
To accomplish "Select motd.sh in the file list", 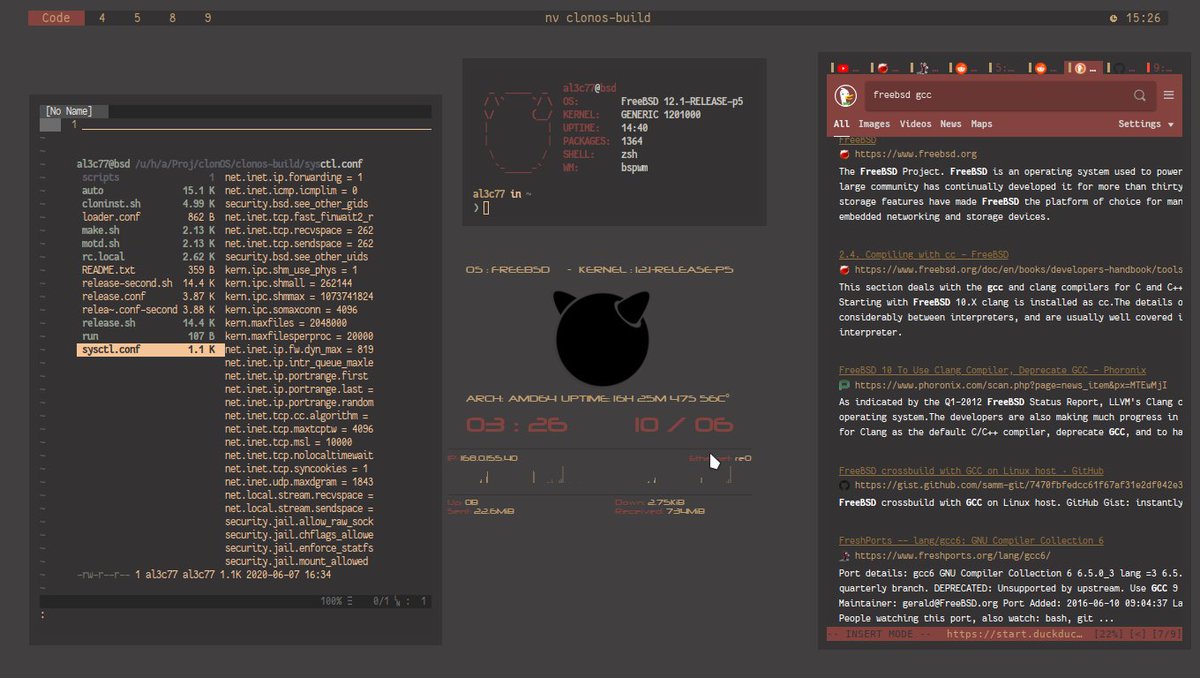I will click(146, 243).
